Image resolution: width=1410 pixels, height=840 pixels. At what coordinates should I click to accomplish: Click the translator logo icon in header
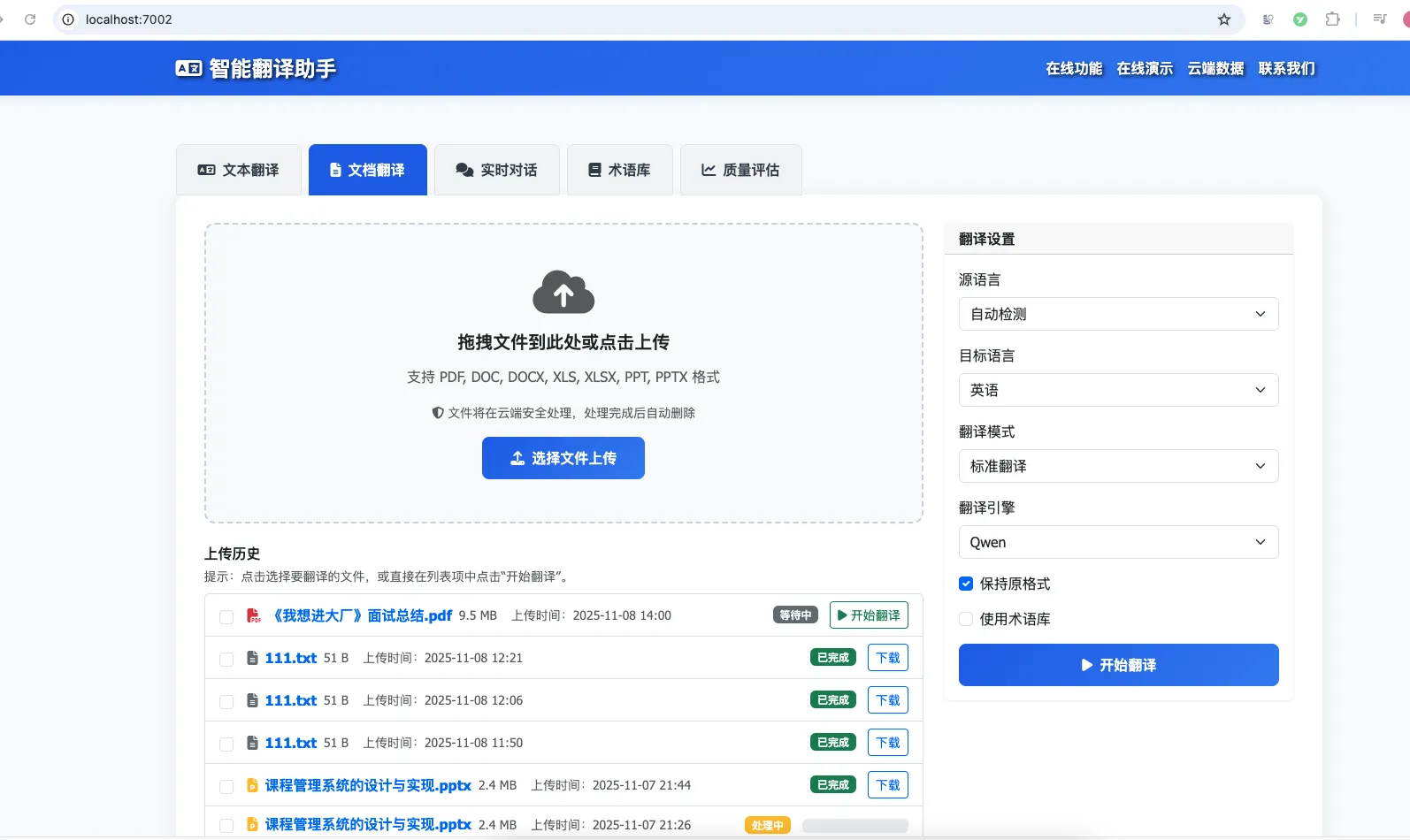[x=188, y=69]
